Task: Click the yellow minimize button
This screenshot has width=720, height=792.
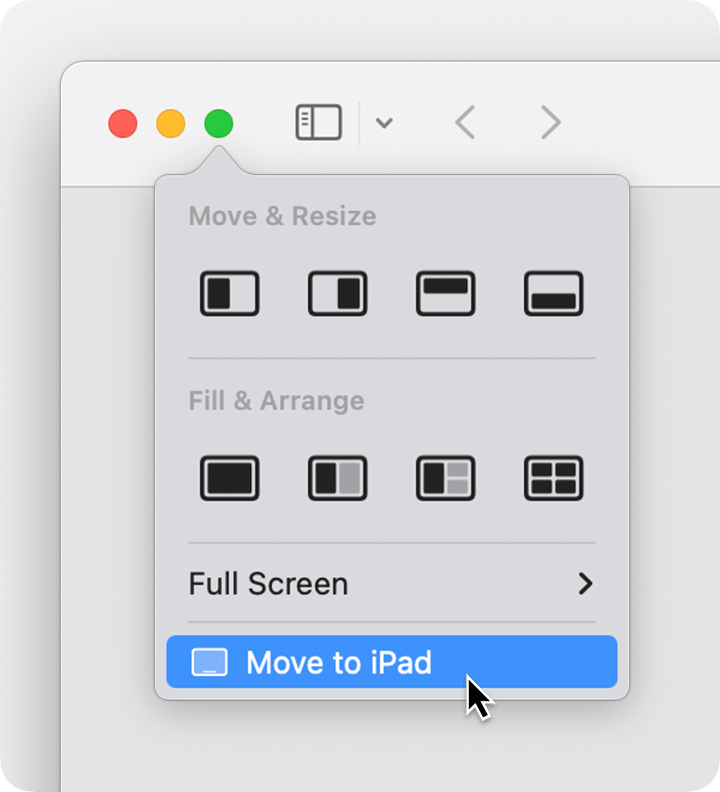Action: tap(171, 123)
